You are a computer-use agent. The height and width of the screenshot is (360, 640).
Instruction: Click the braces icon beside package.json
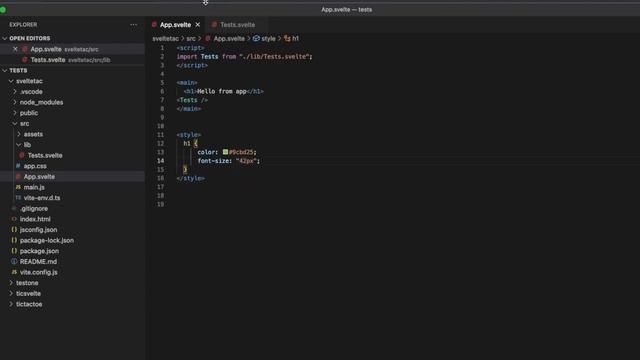point(14,251)
